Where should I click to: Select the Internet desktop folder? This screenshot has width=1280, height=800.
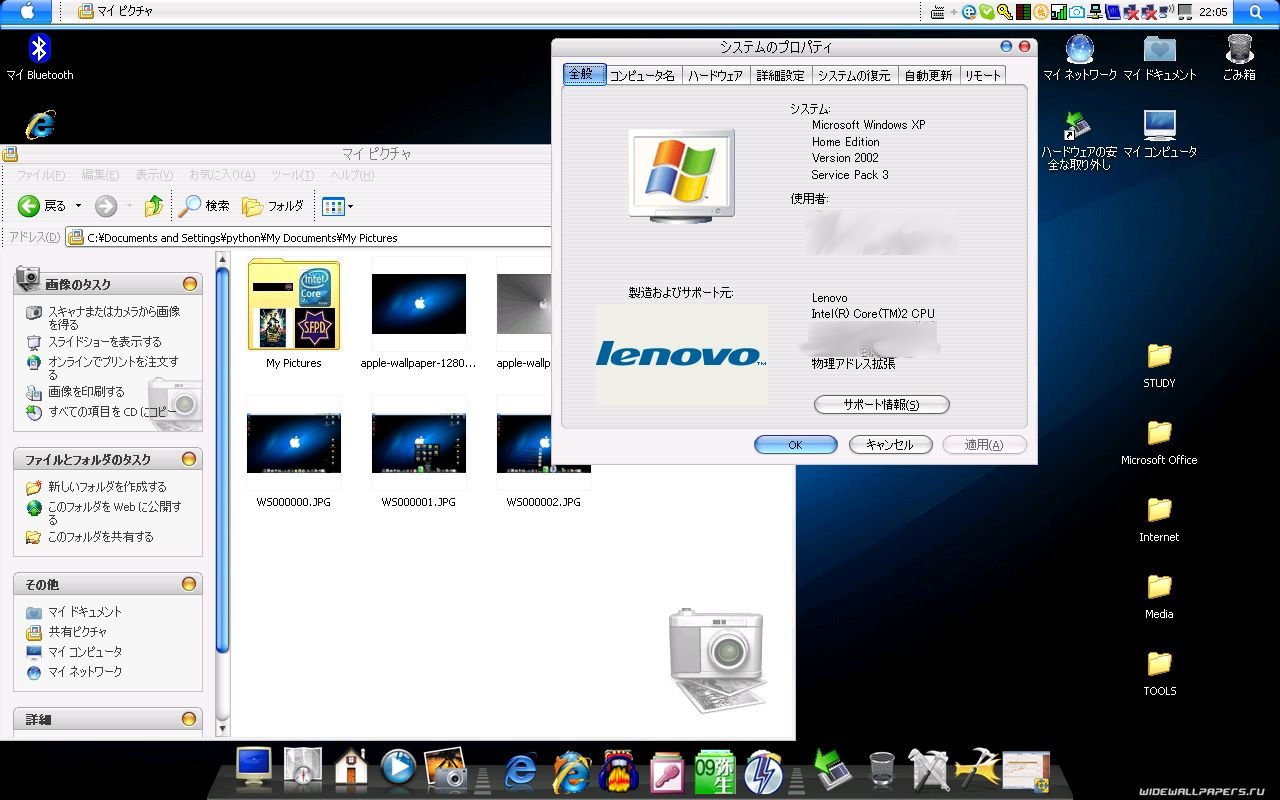pyautogui.click(x=1159, y=519)
